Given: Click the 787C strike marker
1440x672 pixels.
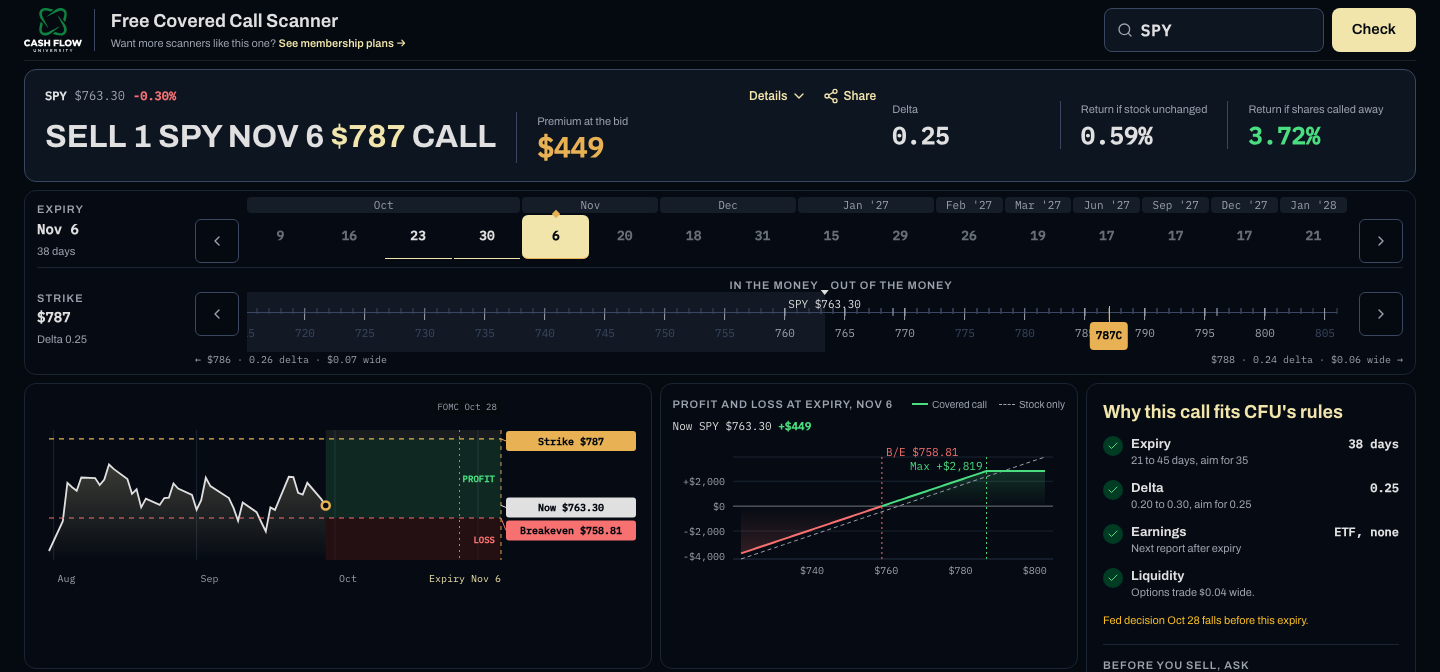Looking at the screenshot, I should pos(1109,336).
